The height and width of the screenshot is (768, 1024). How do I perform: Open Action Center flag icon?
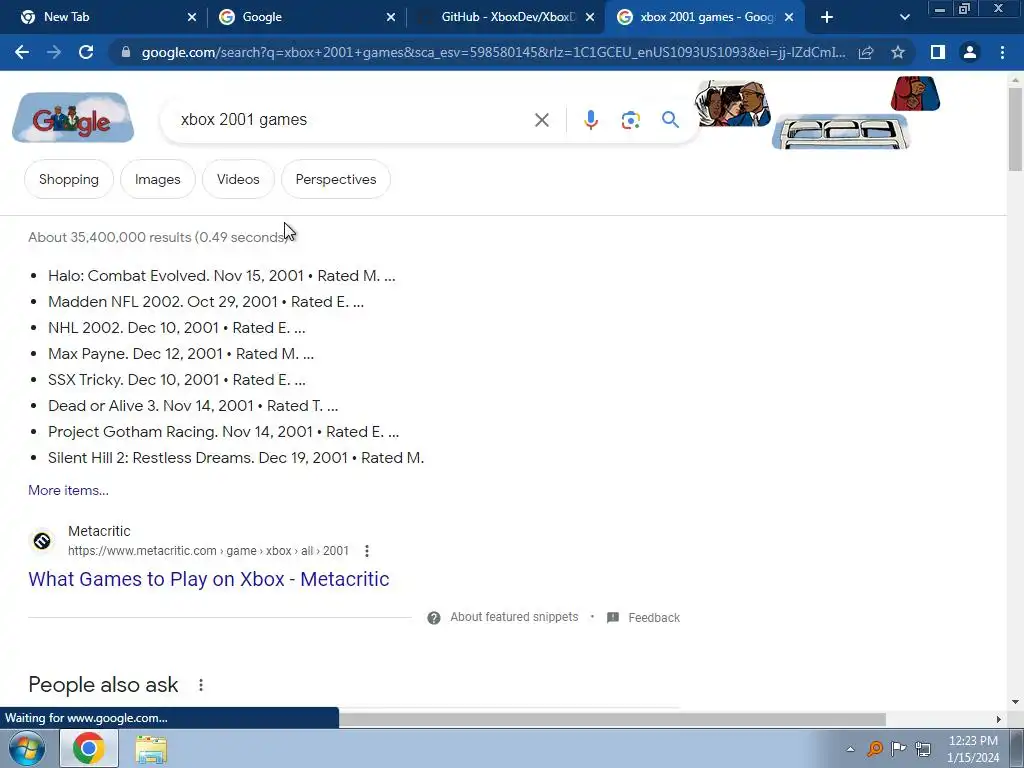[899, 748]
